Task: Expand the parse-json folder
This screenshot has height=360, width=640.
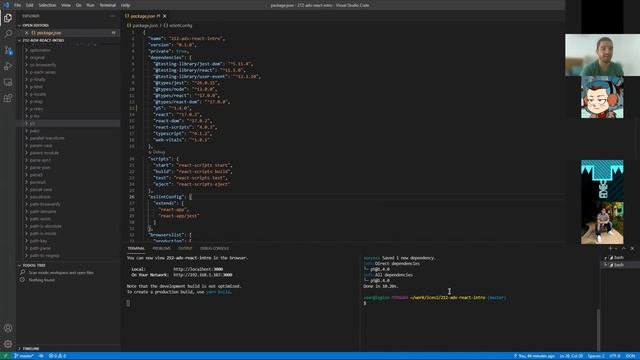Action: [39, 167]
